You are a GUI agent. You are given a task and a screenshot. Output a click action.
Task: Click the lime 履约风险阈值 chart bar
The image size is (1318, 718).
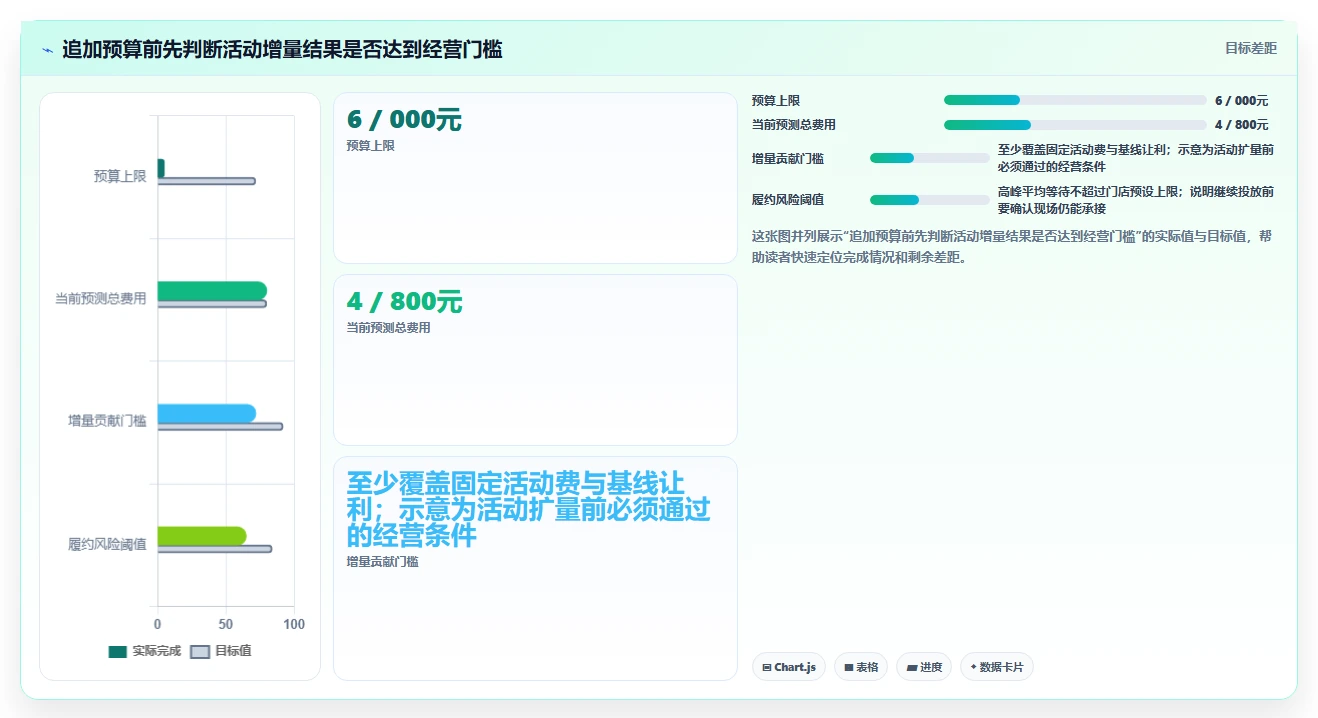[x=202, y=536]
